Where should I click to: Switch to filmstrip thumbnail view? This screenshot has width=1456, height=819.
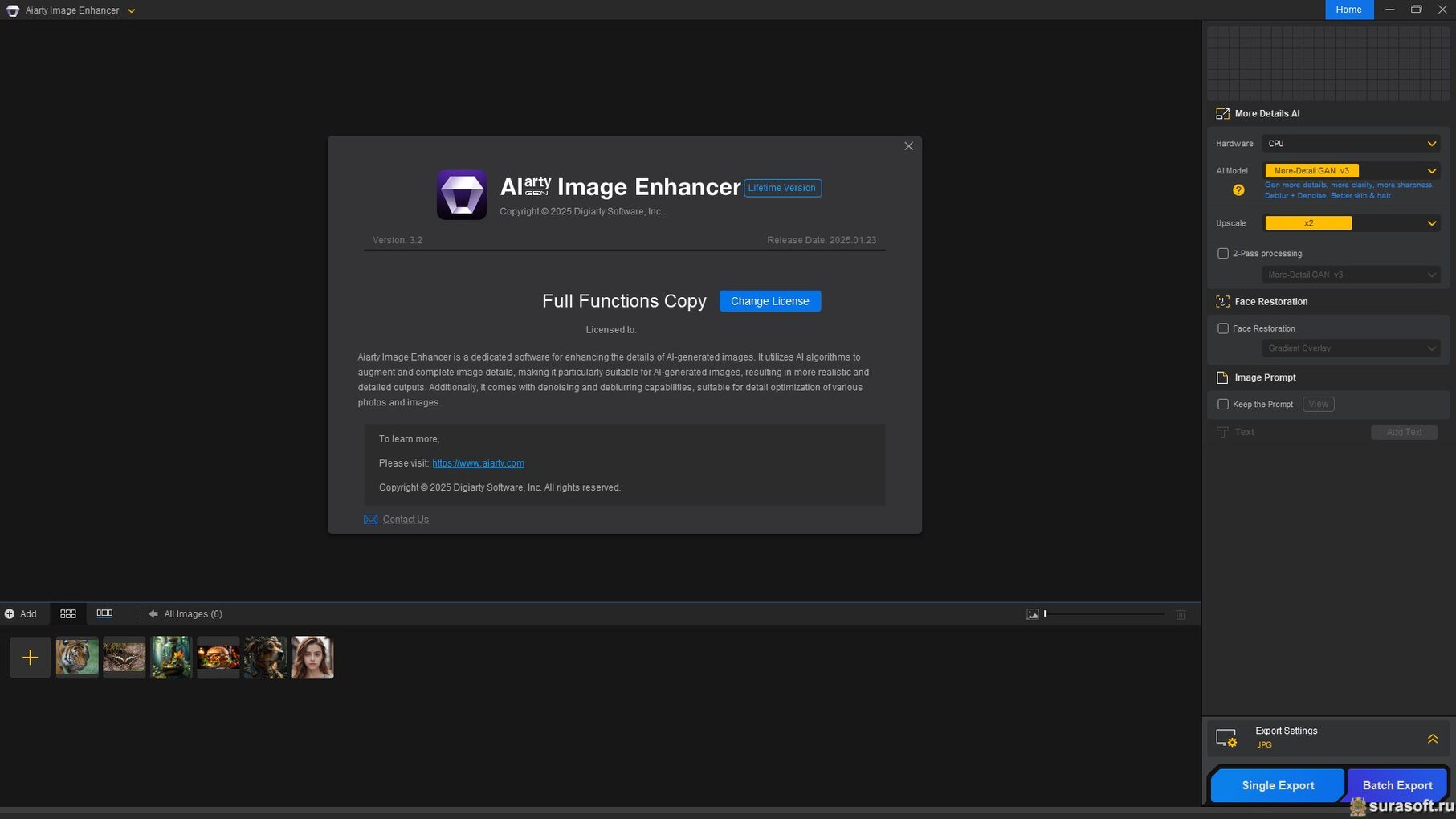pos(104,613)
